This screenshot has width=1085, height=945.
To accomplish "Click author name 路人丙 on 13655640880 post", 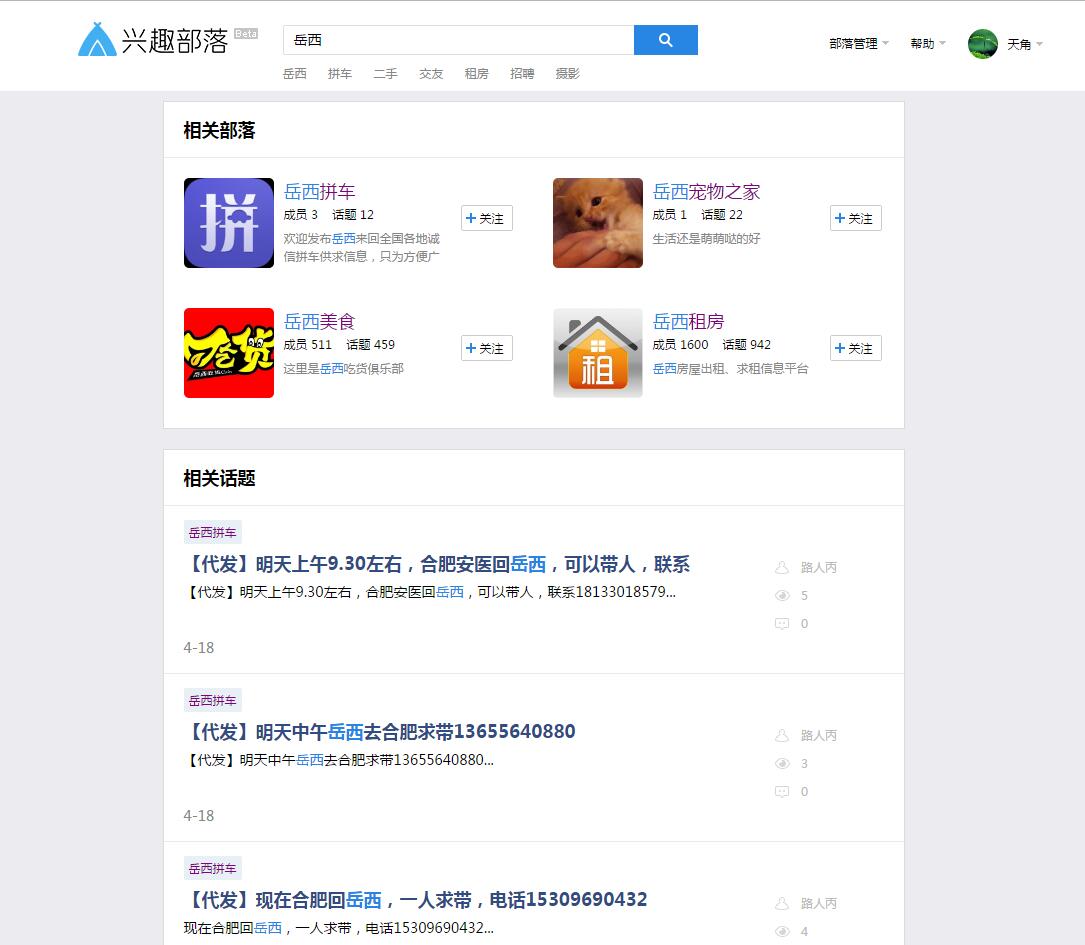I will [x=819, y=735].
